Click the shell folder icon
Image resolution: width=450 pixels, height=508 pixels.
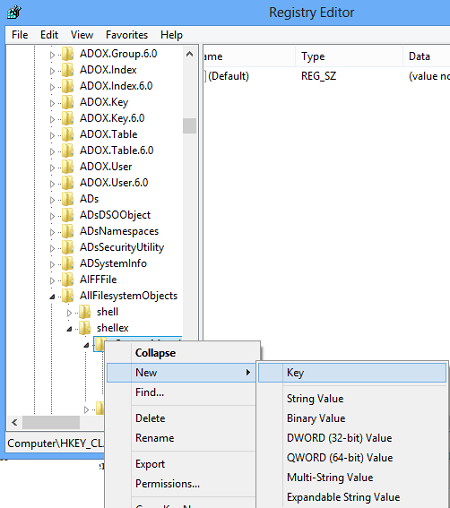coord(85,312)
